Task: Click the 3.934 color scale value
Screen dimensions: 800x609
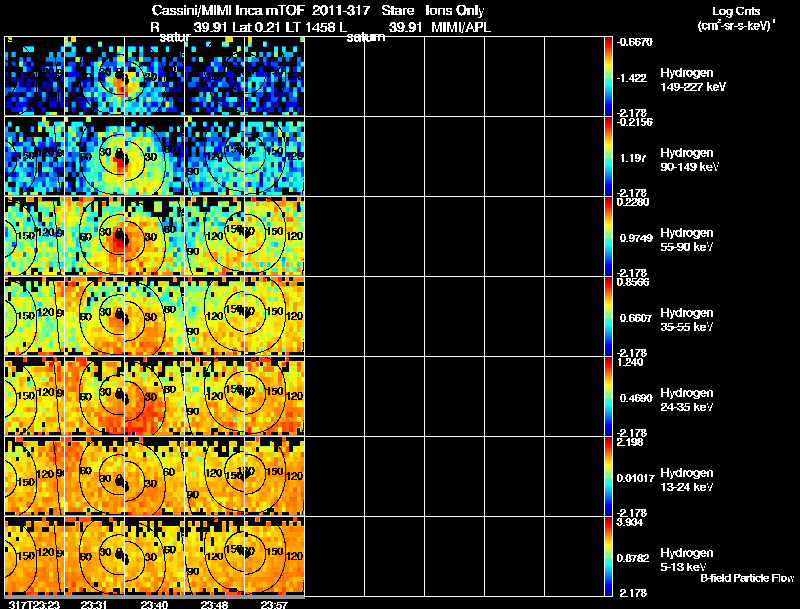Action: click(x=630, y=522)
